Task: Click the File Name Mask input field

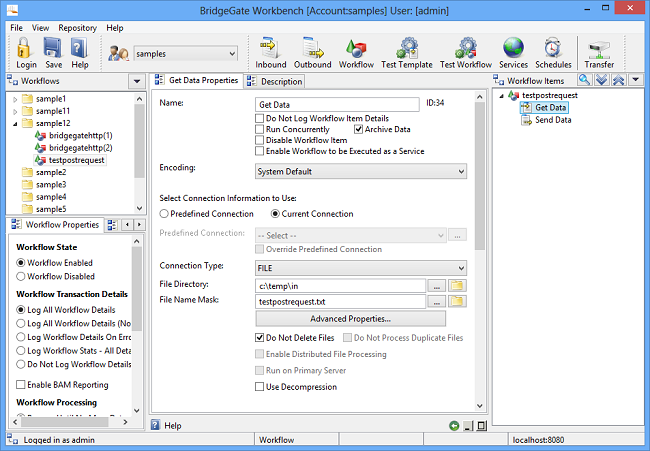Action: tap(340, 301)
